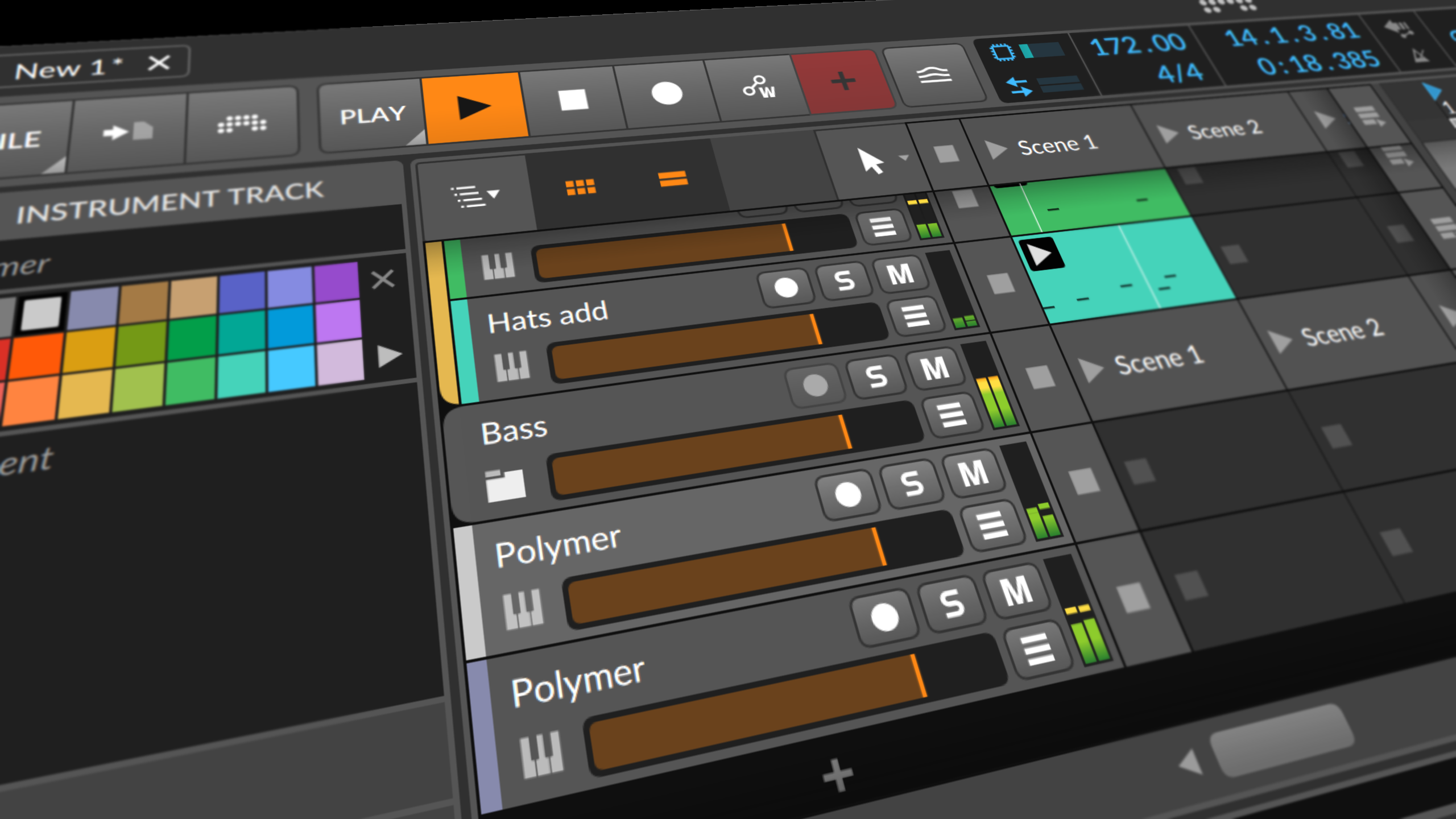Click the red plus overdub button
1456x819 pixels.
(843, 81)
